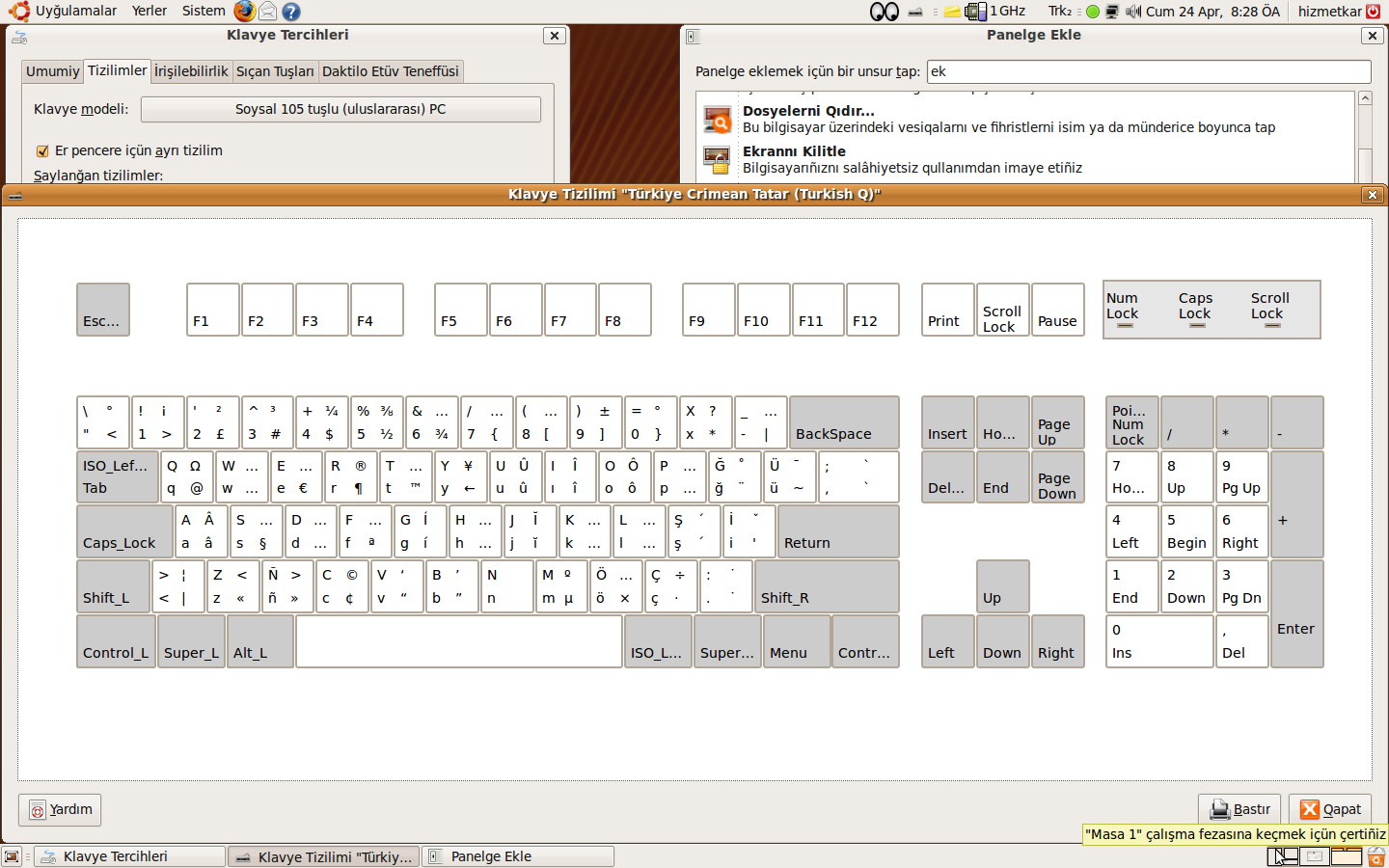The image size is (1389, 868).
Task: Open window menu icon of Klavye Tercihleri
Action: 19,37
